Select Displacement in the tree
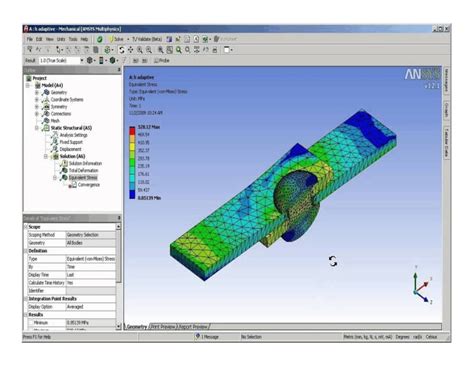474x365 pixels. [70, 149]
